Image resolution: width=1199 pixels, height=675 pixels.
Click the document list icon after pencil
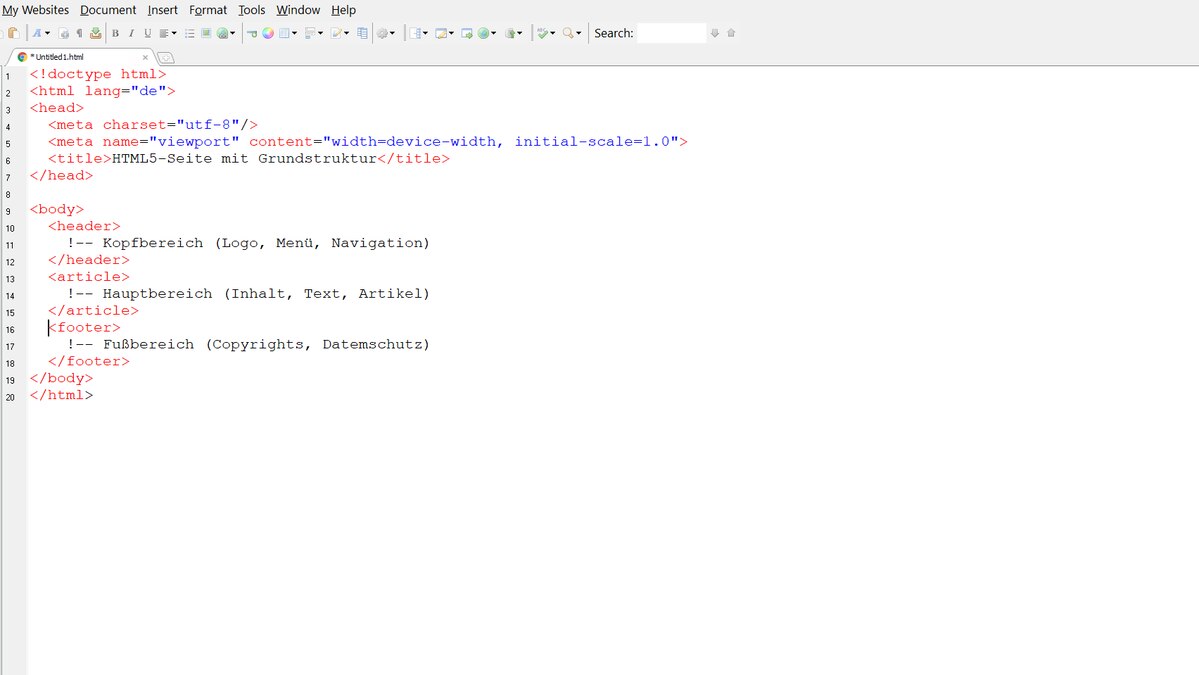tap(362, 33)
